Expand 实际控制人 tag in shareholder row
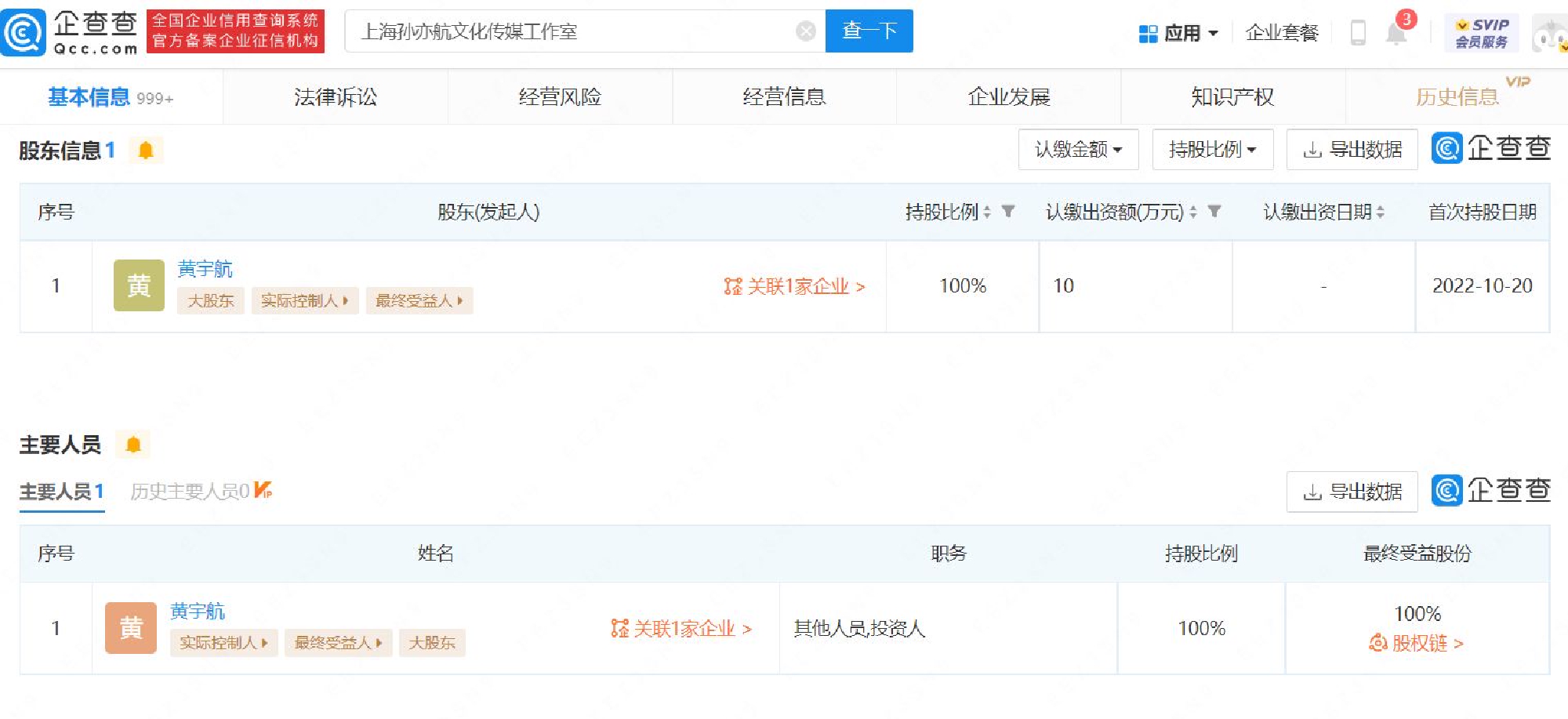Image resolution: width=1568 pixels, height=719 pixels. point(305,301)
